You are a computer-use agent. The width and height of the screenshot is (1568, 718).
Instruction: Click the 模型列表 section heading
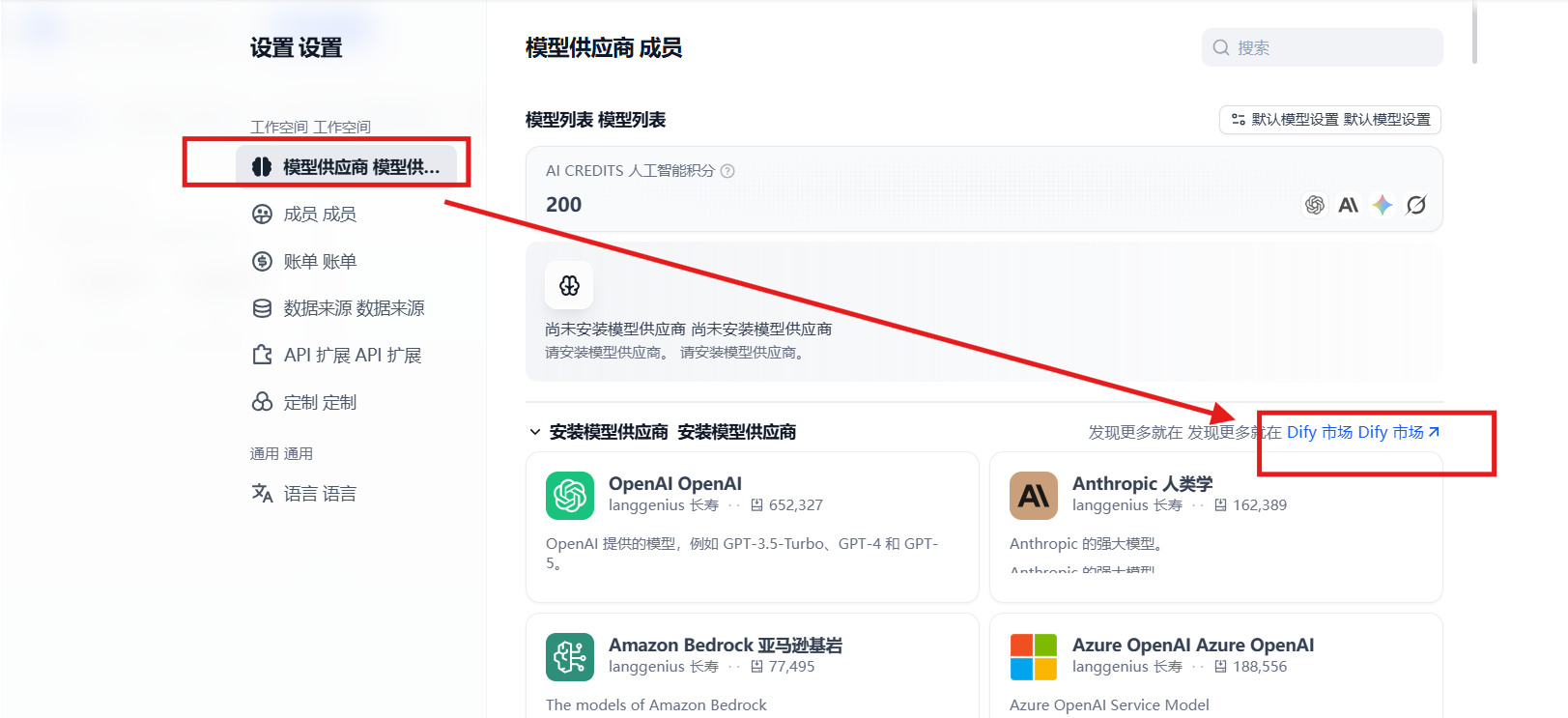click(x=595, y=120)
